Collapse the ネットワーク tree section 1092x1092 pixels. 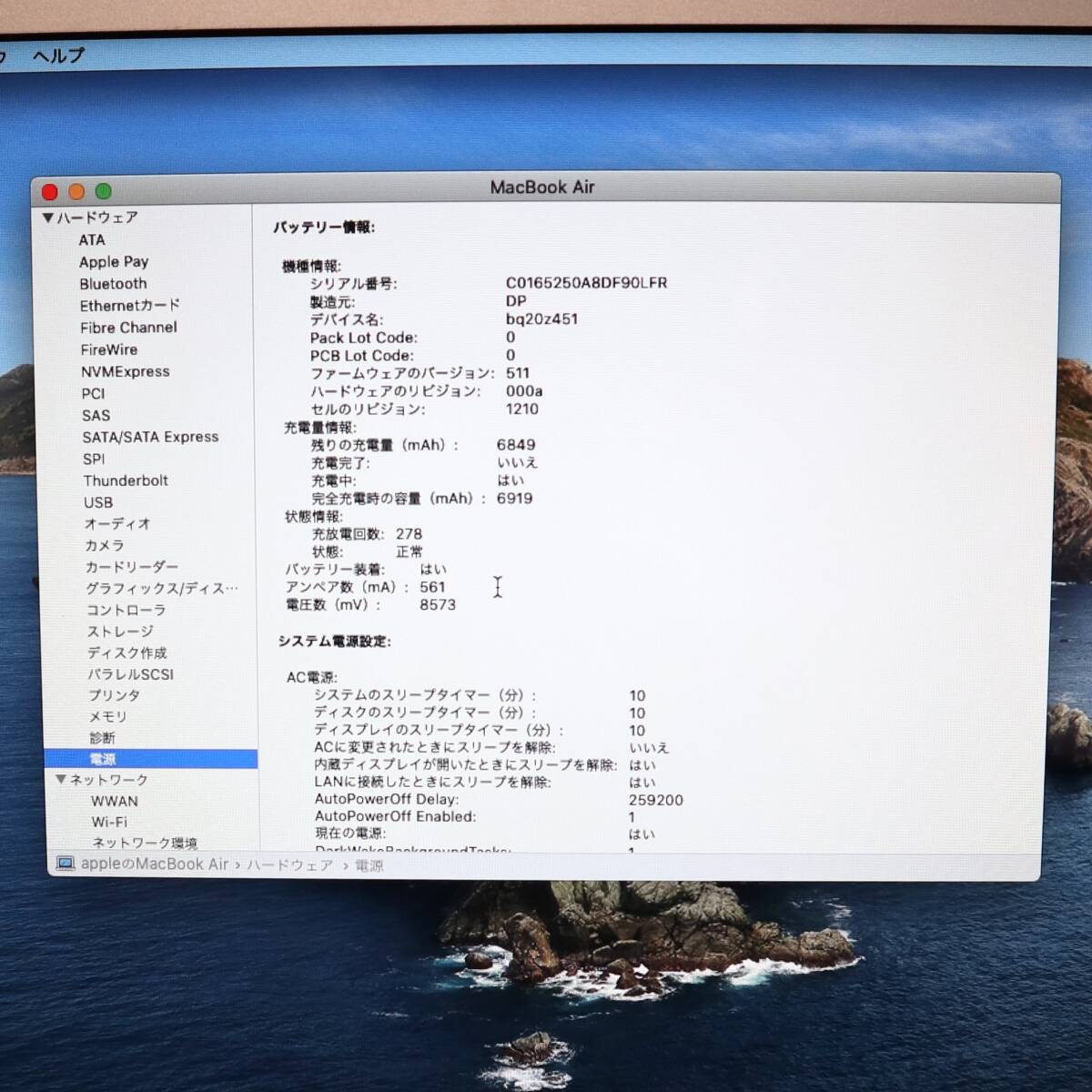tap(60, 780)
